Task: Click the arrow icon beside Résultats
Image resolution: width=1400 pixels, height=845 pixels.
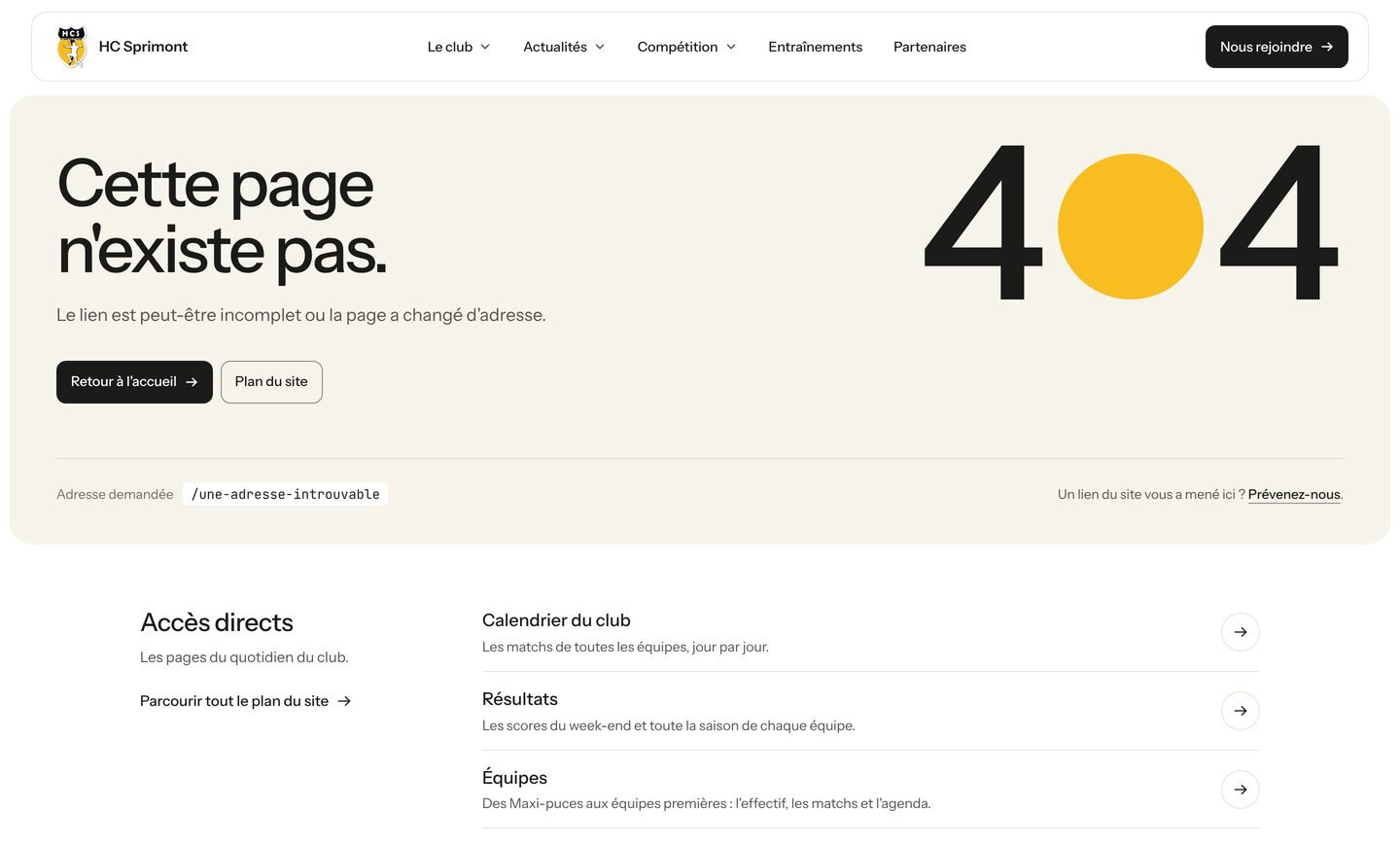Action: 1241,711
